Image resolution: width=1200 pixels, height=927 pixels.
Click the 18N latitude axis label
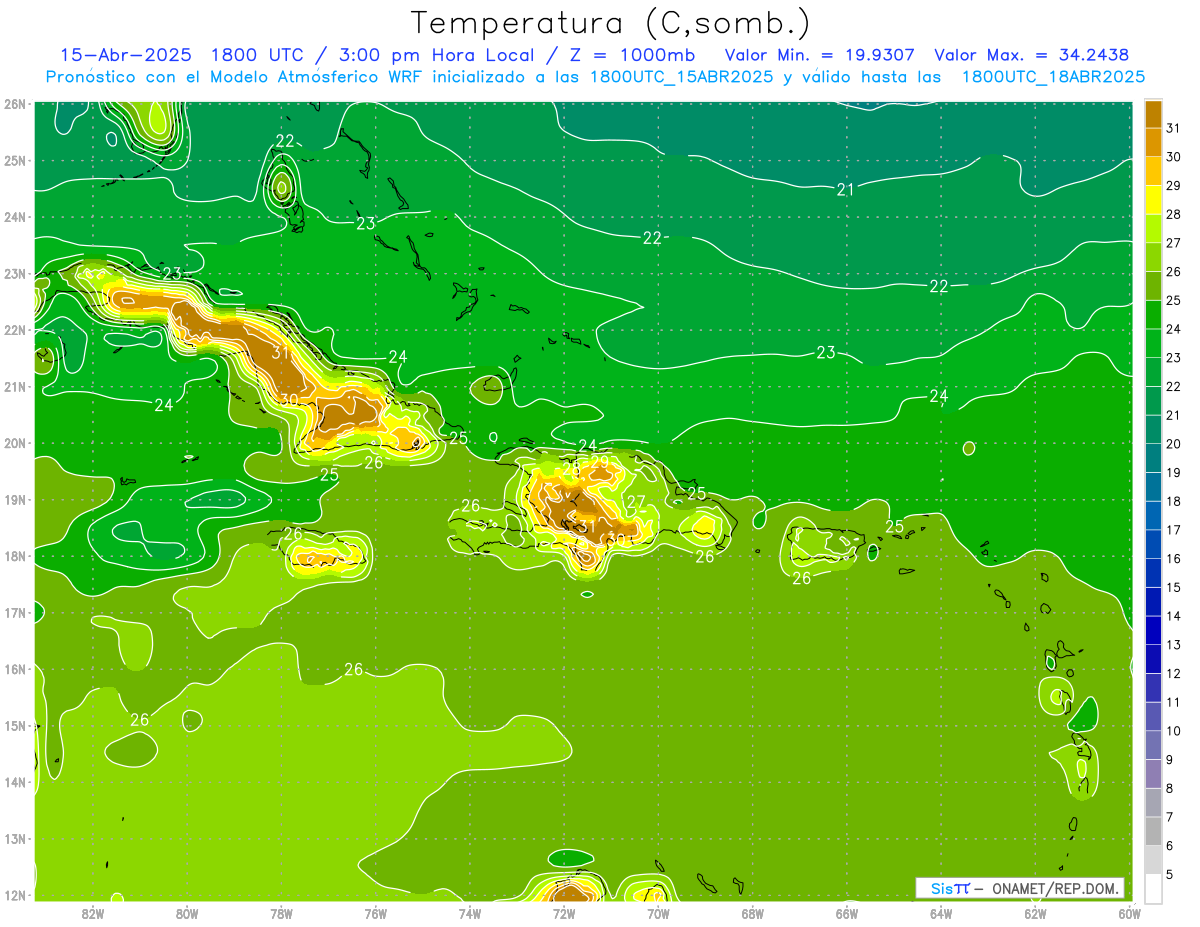click(15, 556)
